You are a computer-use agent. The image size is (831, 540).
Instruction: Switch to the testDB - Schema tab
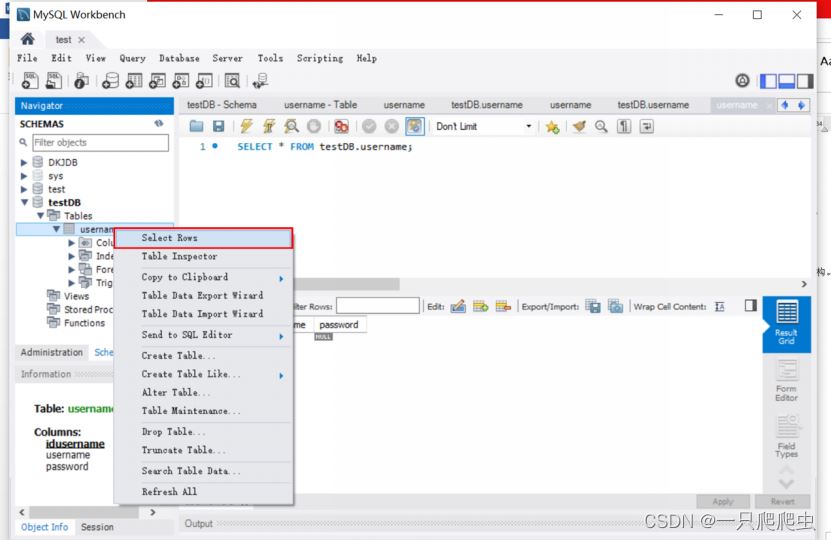tap(221, 105)
